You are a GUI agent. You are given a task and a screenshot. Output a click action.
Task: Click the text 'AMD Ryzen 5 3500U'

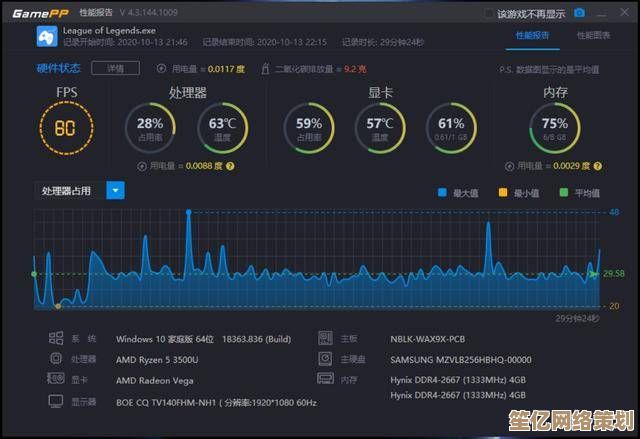point(157,360)
